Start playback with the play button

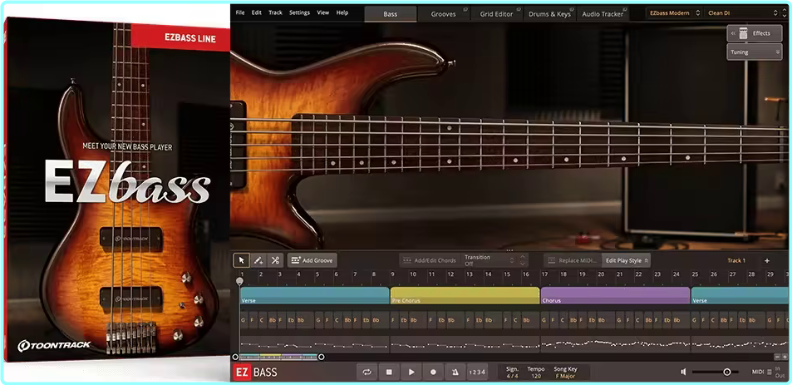pyautogui.click(x=411, y=372)
